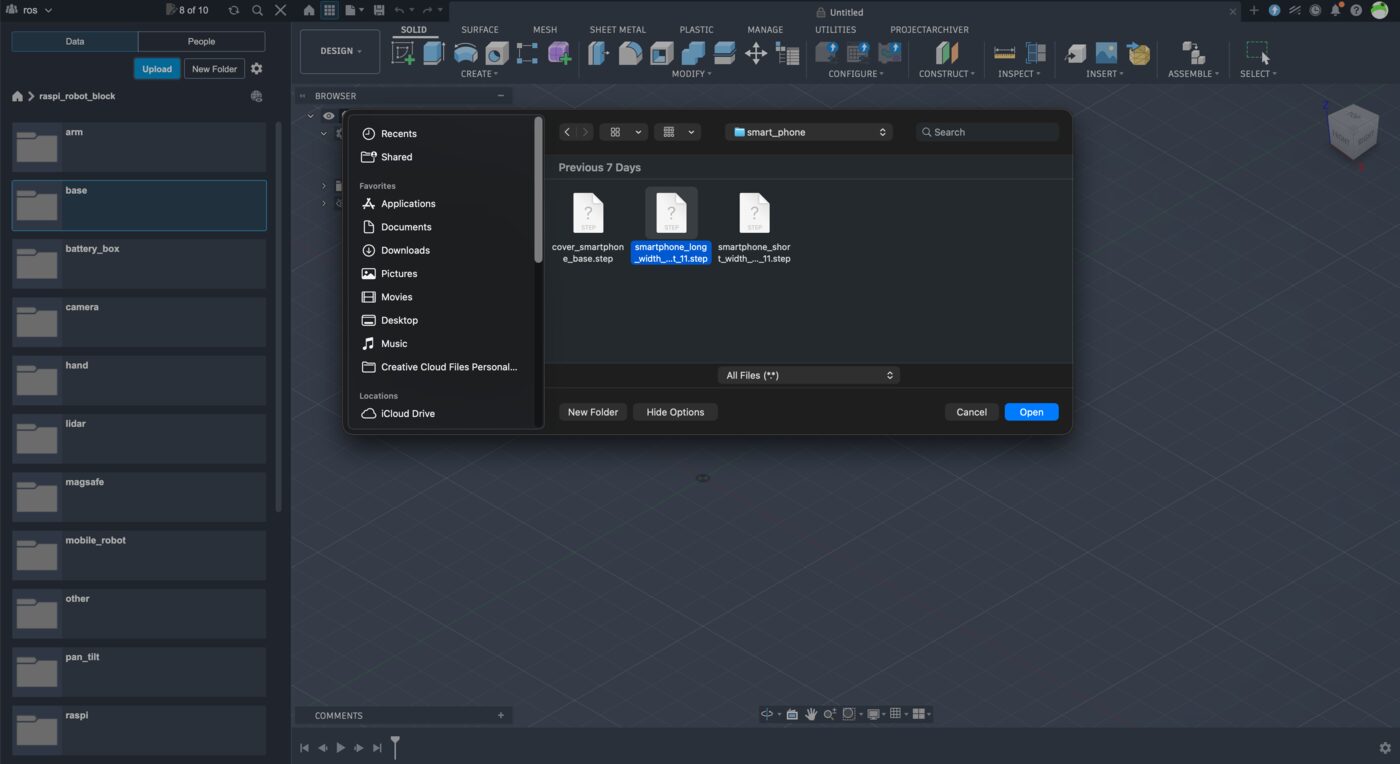Expand the MODIFY menu
Viewport: 1400px width, 764px height.
point(691,74)
